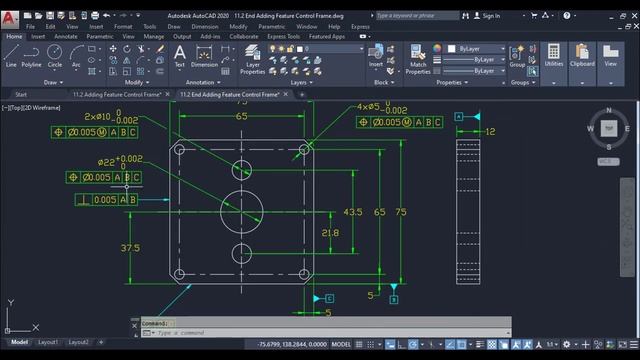Image resolution: width=640 pixels, height=360 pixels.
Task: Toggle snap mode in status bar
Action: coord(370,344)
